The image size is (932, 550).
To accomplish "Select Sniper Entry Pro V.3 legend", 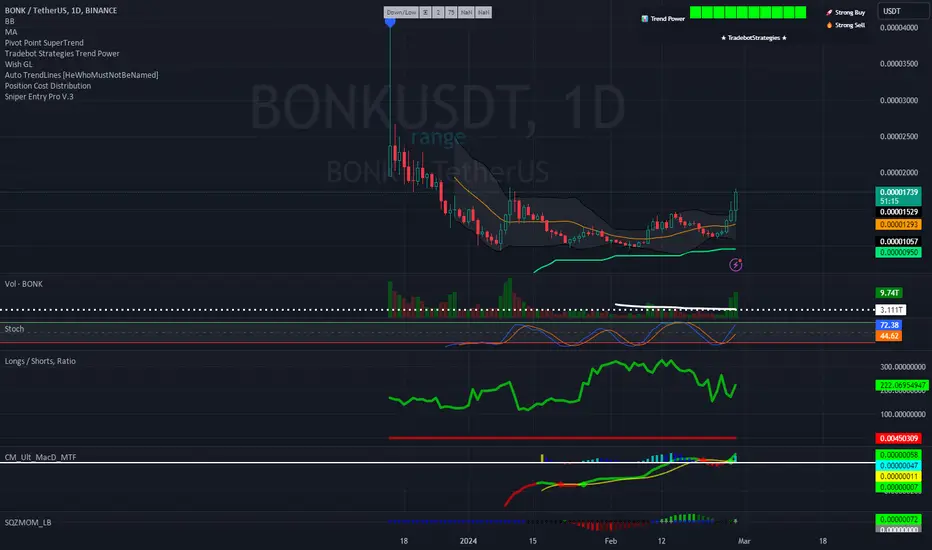I will 39,96.
